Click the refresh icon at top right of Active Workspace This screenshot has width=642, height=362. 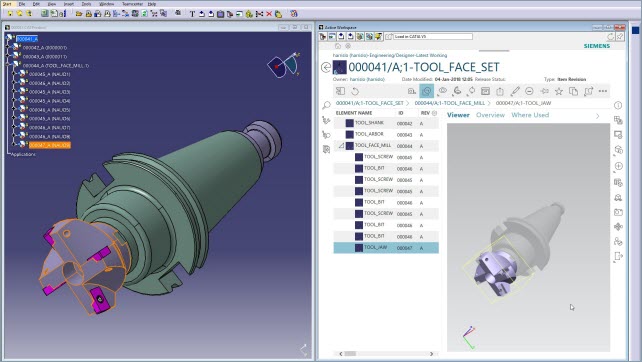610,37
